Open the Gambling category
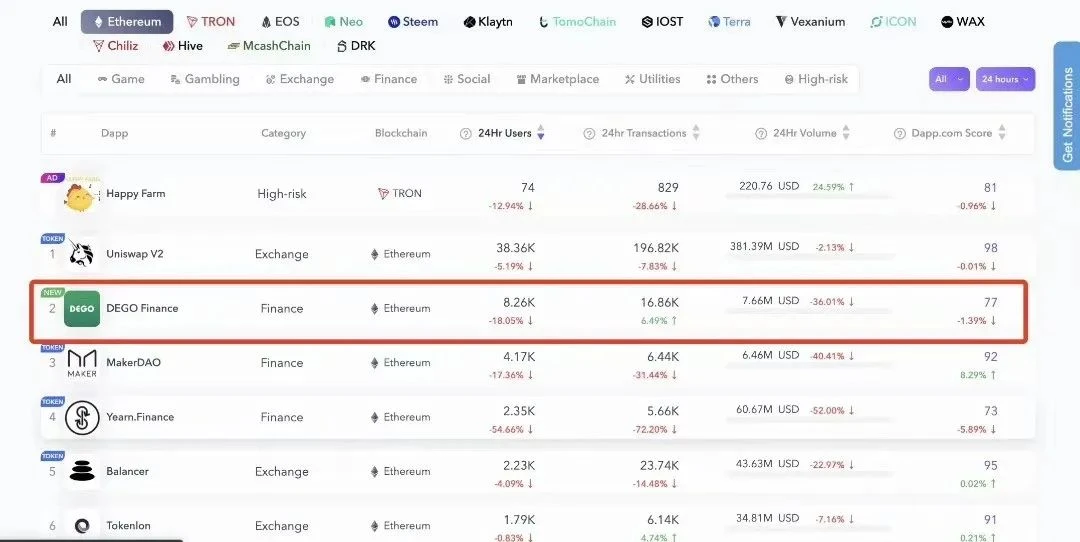The image size is (1080, 542). tap(205, 79)
